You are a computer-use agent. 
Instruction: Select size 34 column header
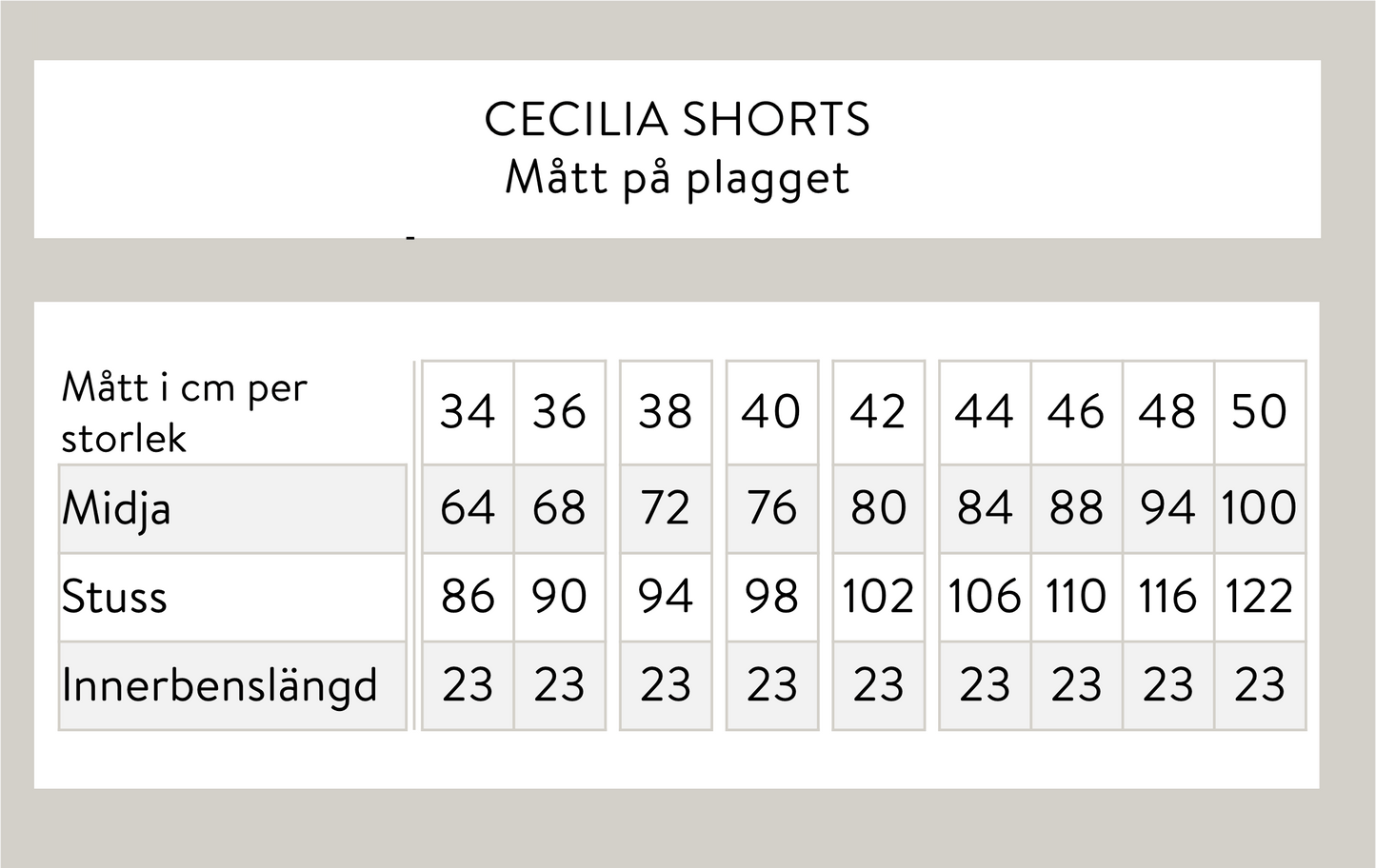click(468, 412)
